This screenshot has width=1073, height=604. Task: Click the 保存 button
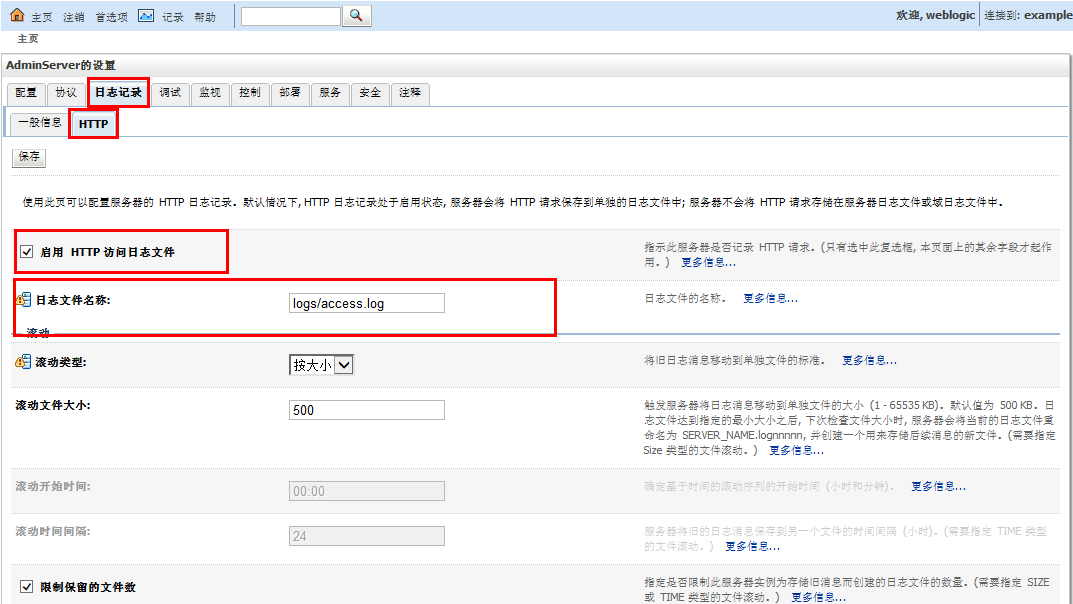pyautogui.click(x=28, y=157)
